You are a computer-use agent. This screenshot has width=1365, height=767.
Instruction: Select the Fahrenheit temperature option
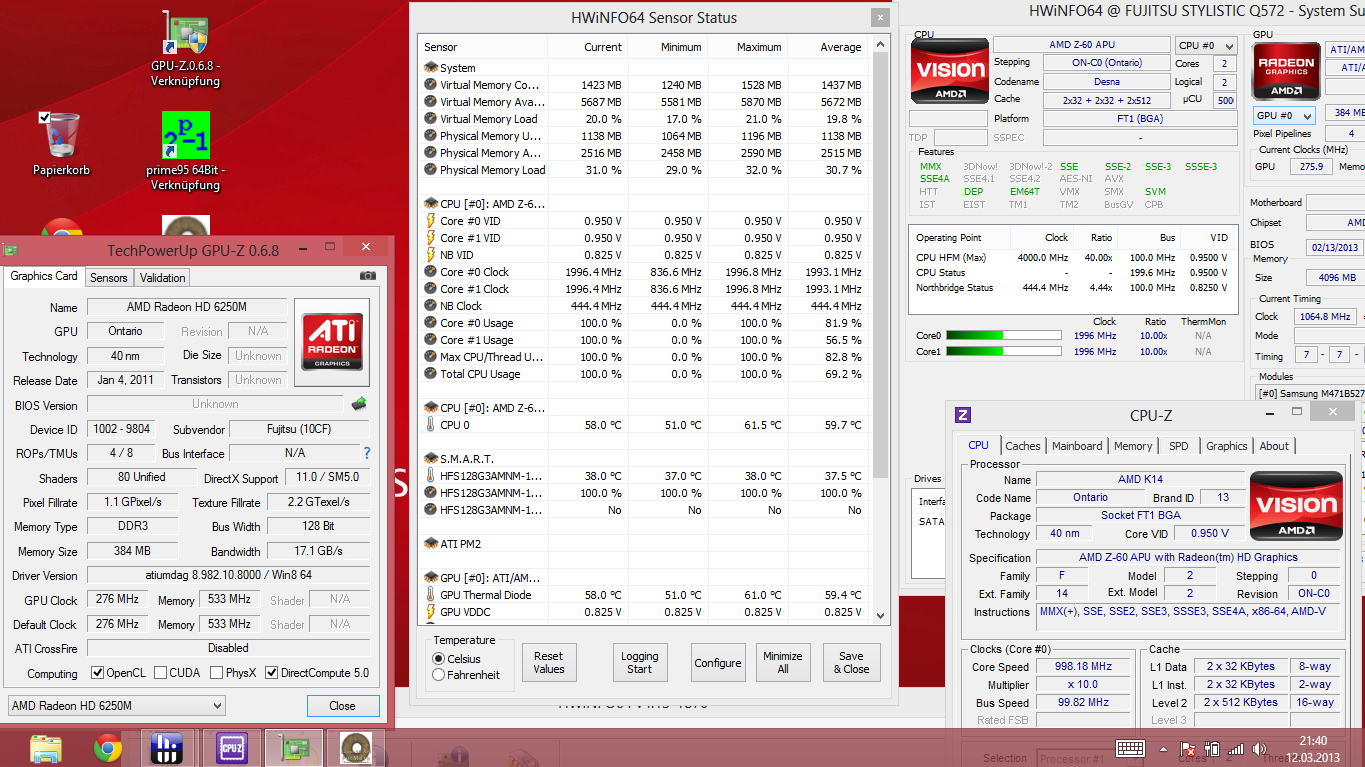point(438,675)
